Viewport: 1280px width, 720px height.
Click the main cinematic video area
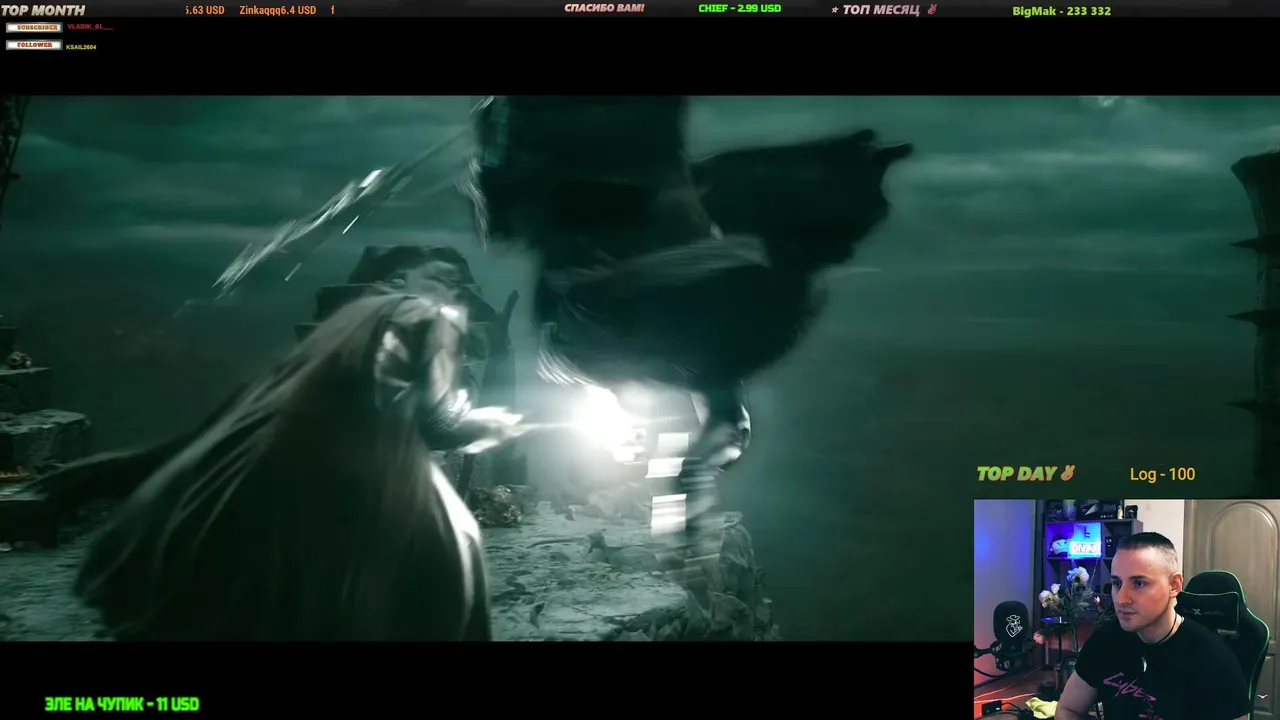[640, 368]
